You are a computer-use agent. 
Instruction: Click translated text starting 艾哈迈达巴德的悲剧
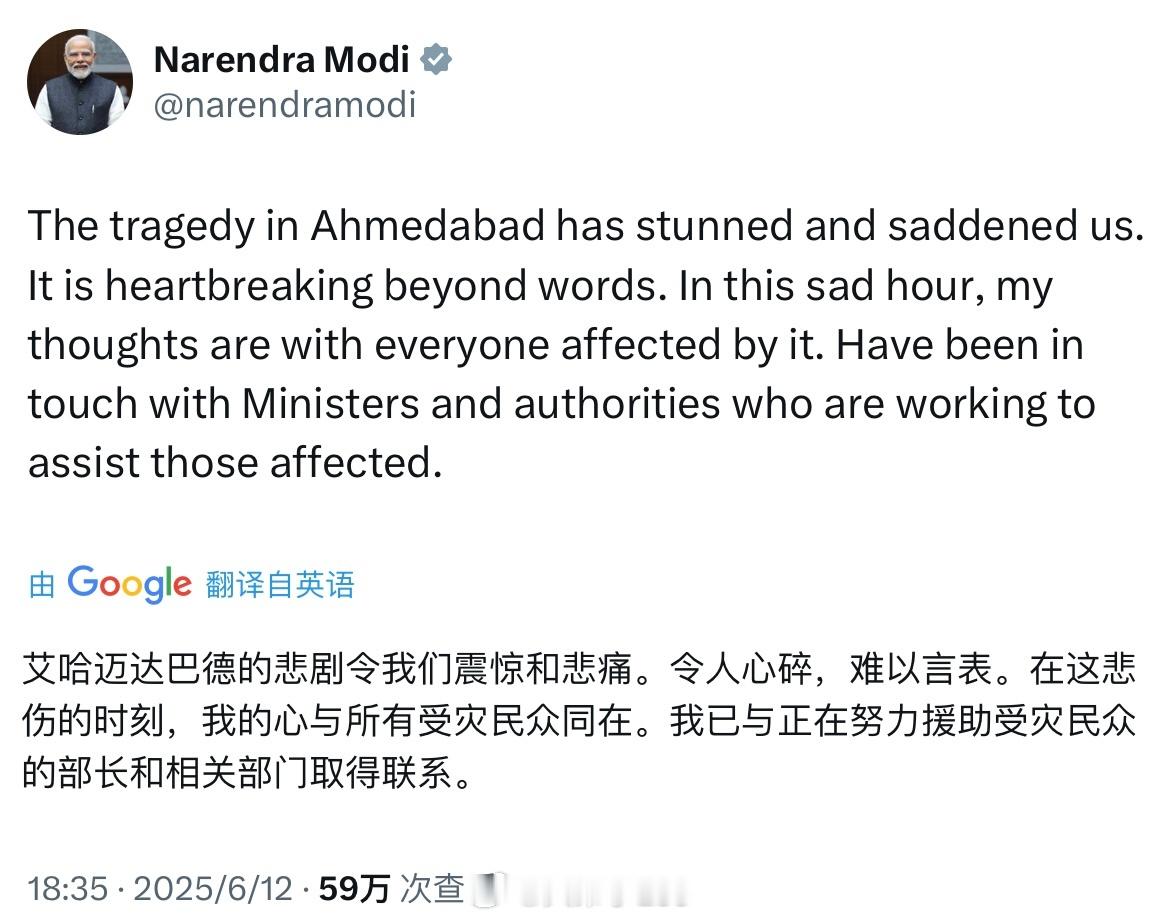pyautogui.click(x=578, y=721)
